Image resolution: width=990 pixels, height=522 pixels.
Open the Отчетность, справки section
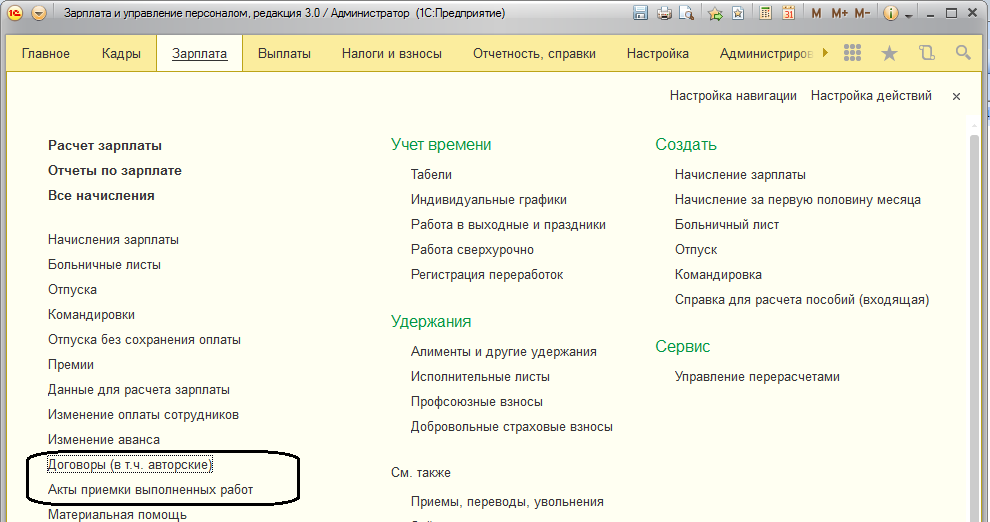[x=534, y=54]
